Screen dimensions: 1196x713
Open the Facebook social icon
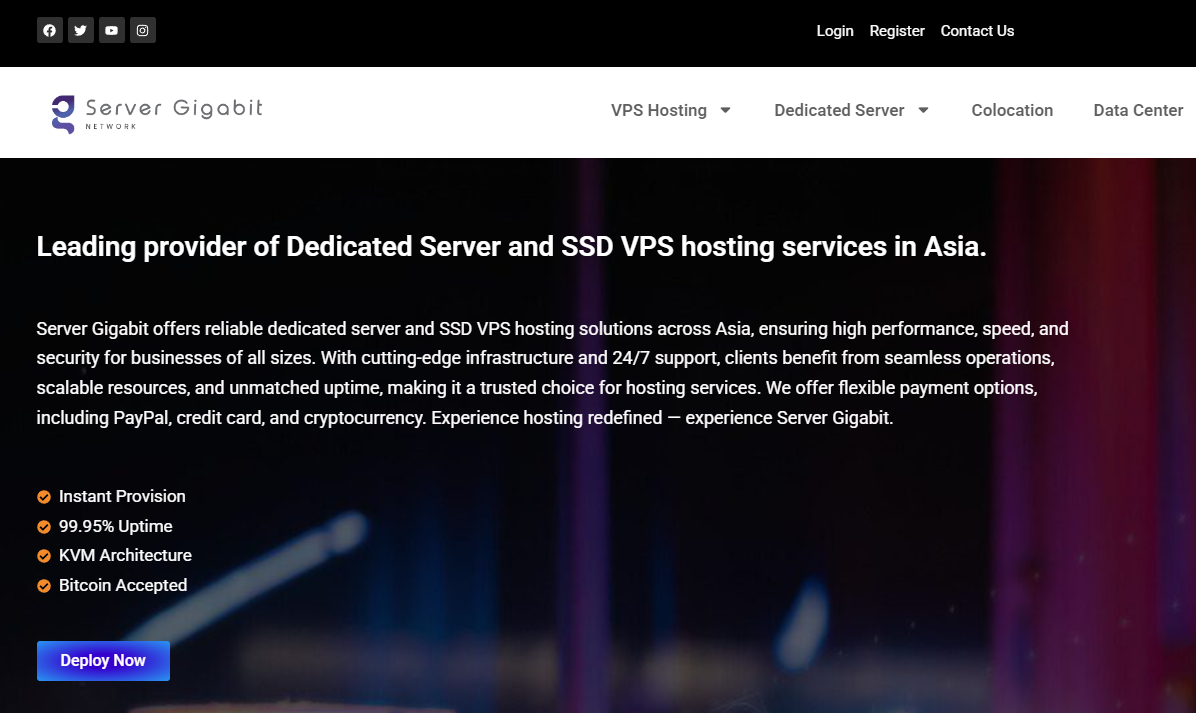(x=50, y=30)
